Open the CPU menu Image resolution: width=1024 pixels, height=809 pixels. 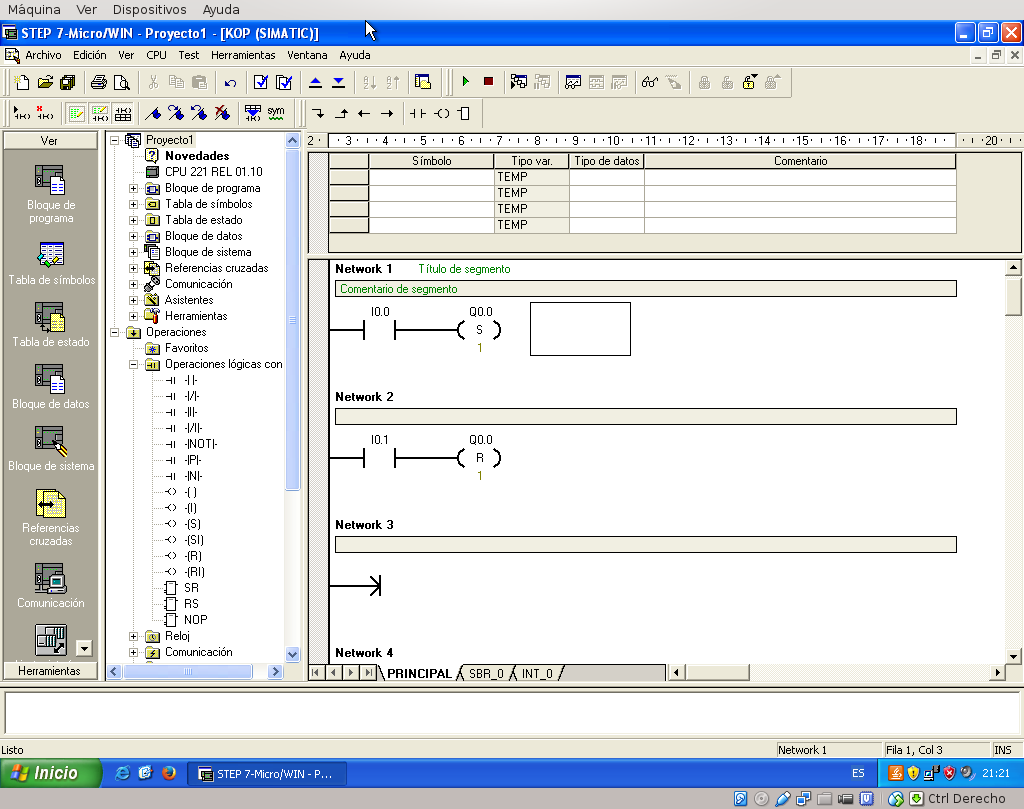[156, 55]
